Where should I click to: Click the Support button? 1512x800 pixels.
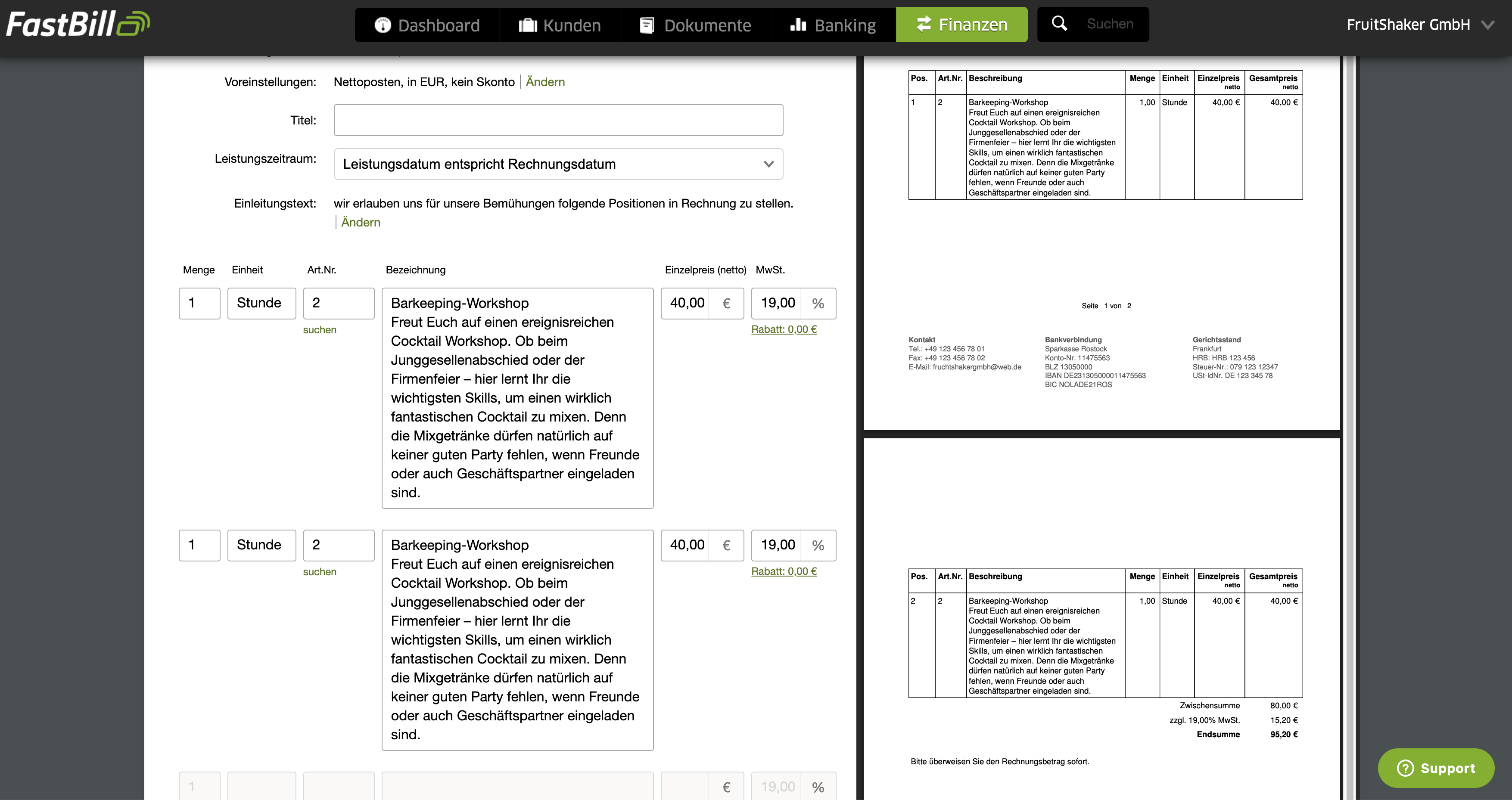click(1436, 768)
